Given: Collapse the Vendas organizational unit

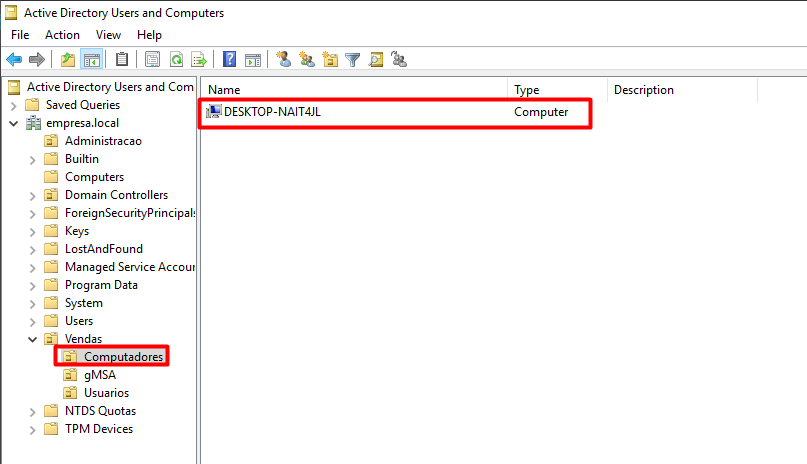Looking at the screenshot, I should pos(32,340).
